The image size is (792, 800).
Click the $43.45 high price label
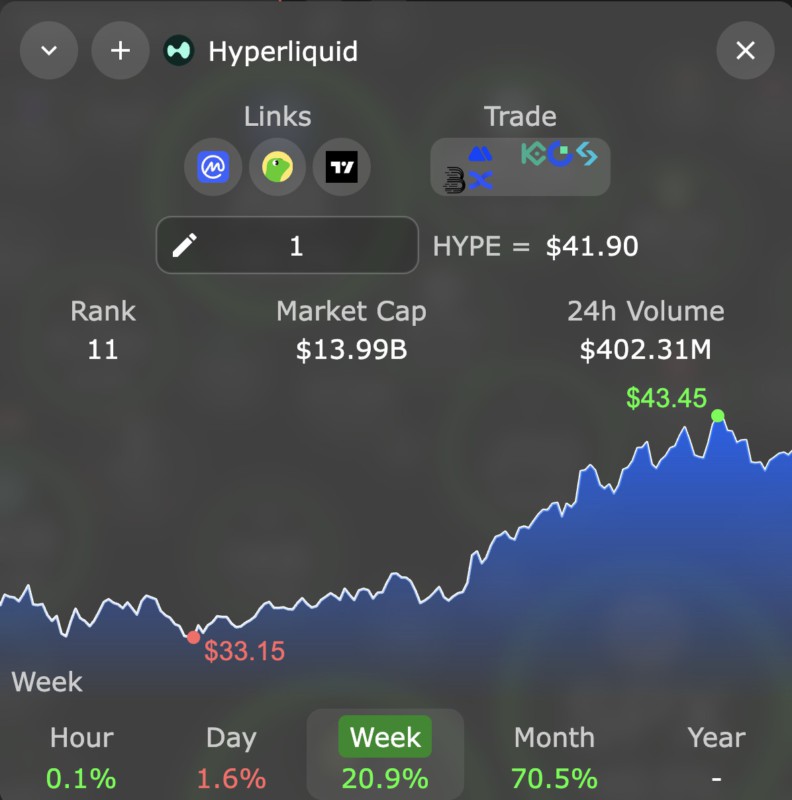[x=666, y=398]
